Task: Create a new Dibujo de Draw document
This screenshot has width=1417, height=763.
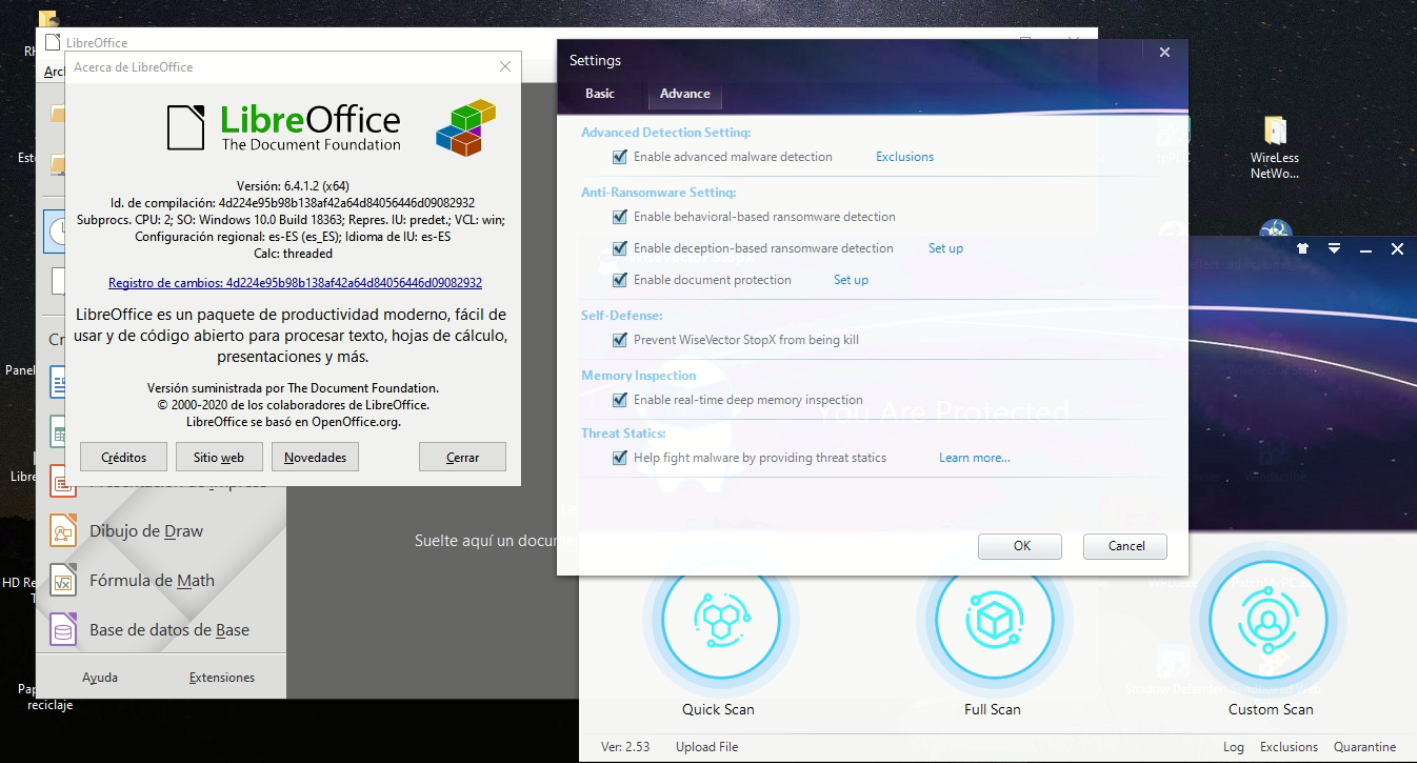Action: tap(146, 531)
